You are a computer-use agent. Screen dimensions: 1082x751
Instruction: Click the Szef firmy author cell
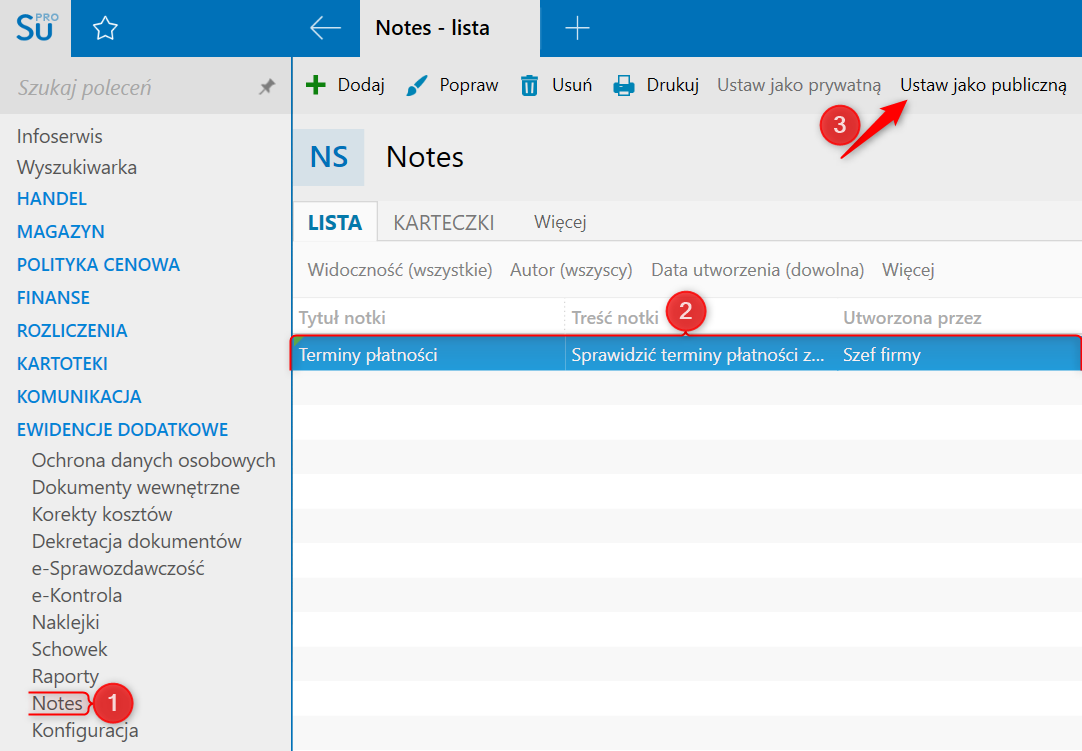tap(960, 355)
